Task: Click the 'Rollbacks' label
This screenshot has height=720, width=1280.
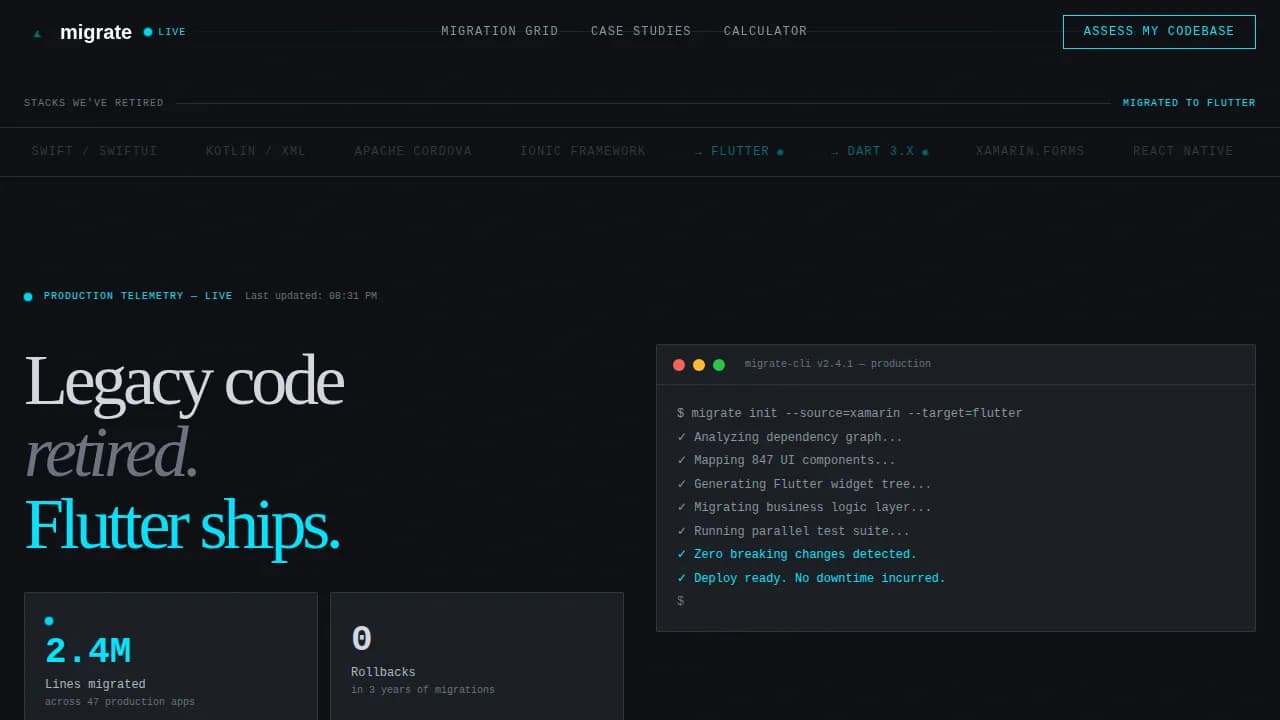Action: (x=383, y=673)
